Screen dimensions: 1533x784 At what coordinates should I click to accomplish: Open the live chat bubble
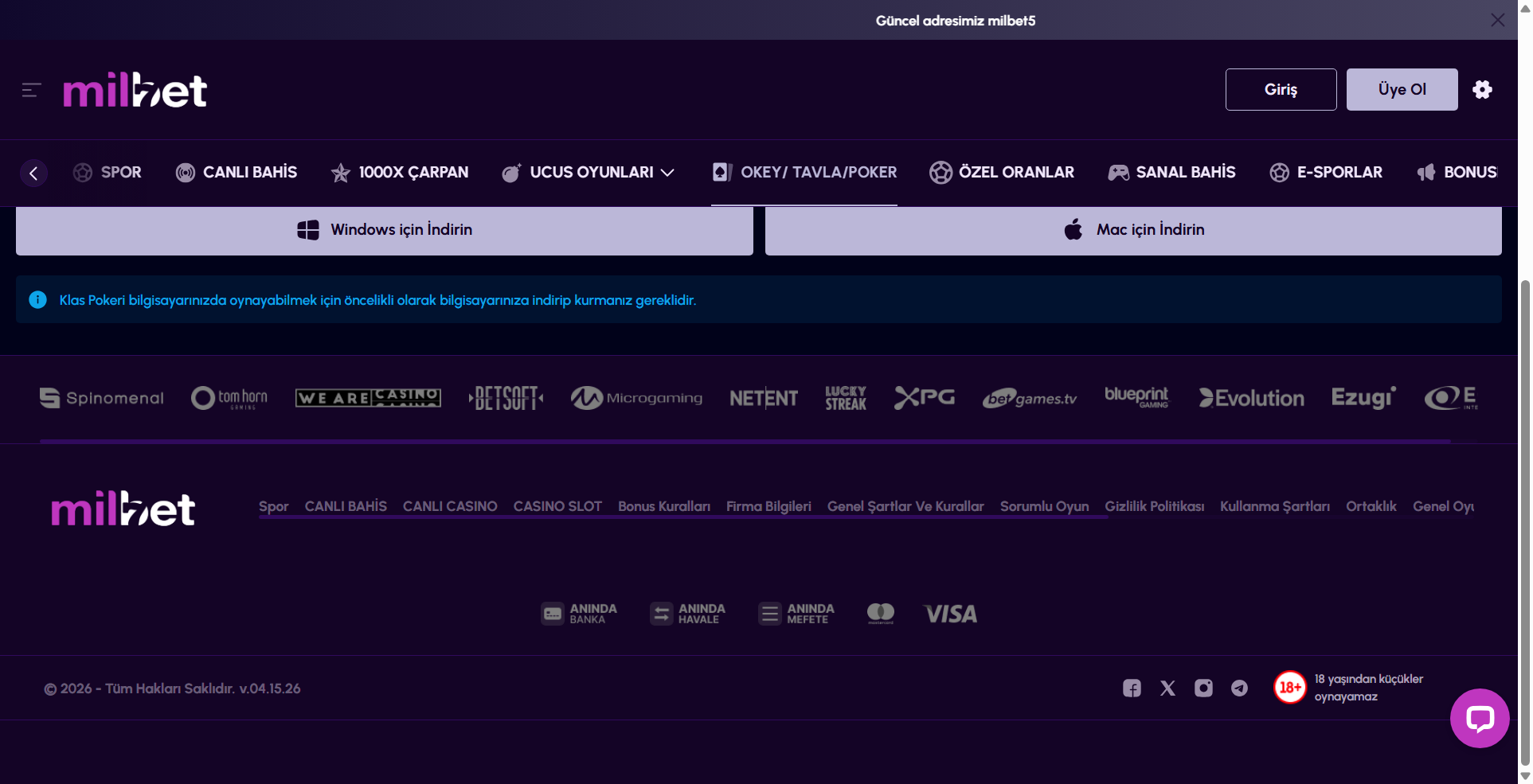[x=1480, y=718]
